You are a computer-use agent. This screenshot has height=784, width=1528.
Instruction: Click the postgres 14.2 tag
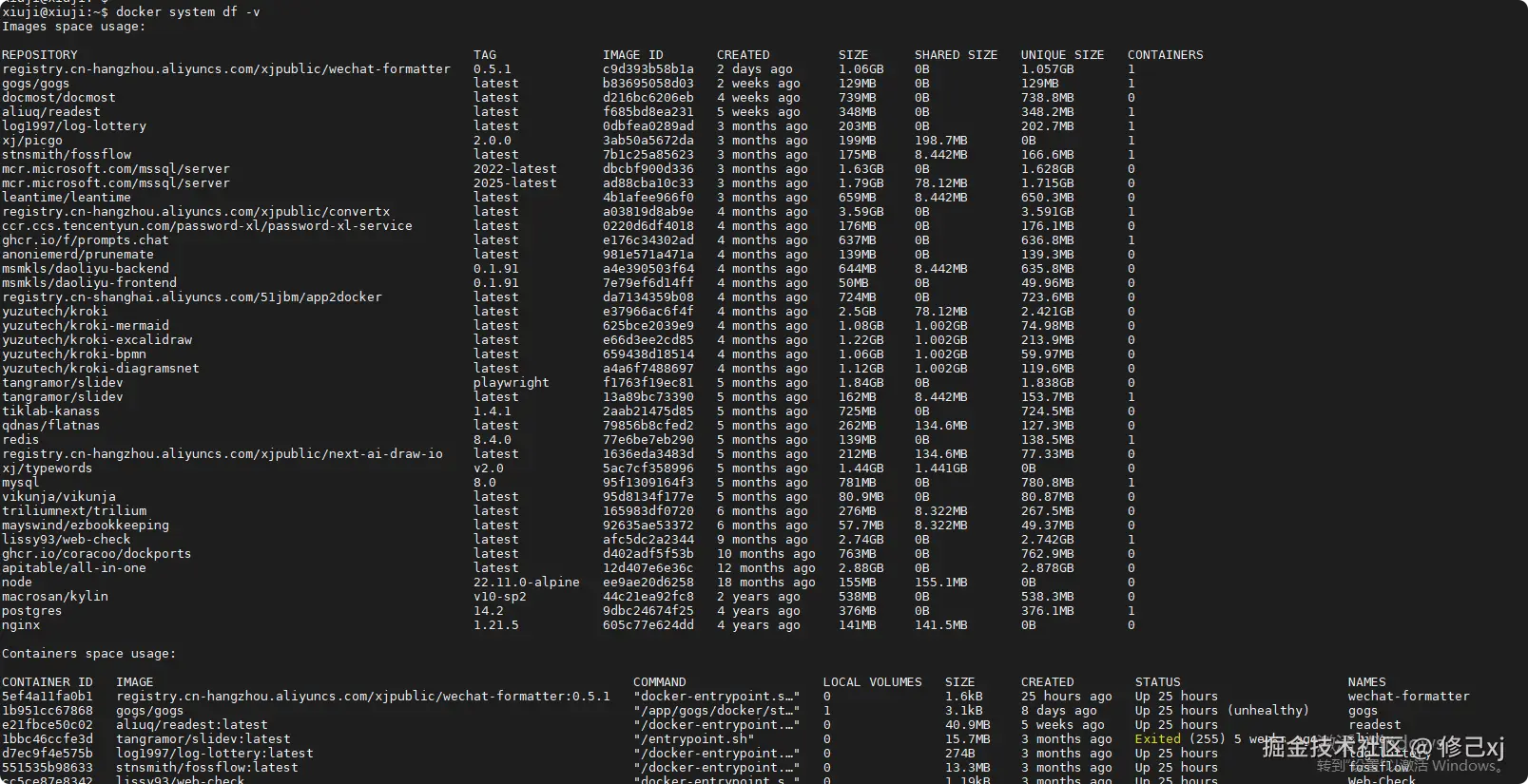point(488,611)
